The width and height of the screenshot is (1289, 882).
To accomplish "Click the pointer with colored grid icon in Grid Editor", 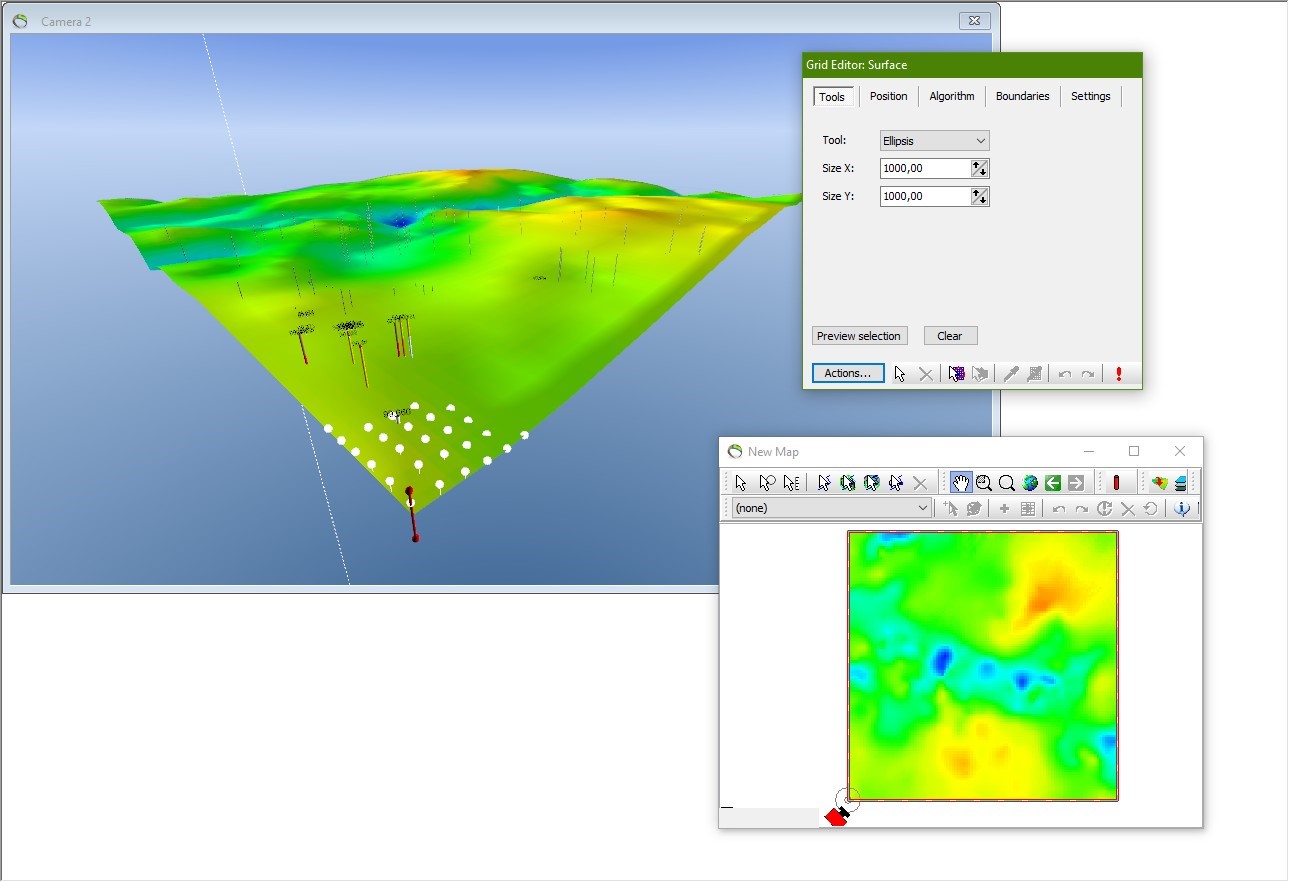I will click(x=957, y=373).
